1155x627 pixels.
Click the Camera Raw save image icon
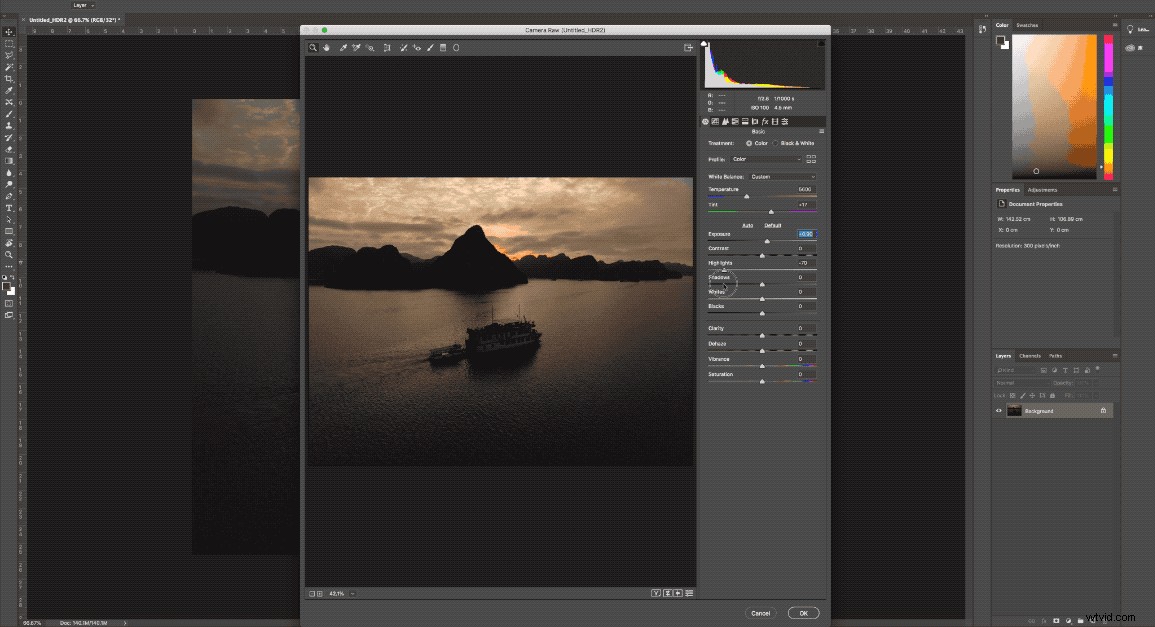click(x=688, y=47)
